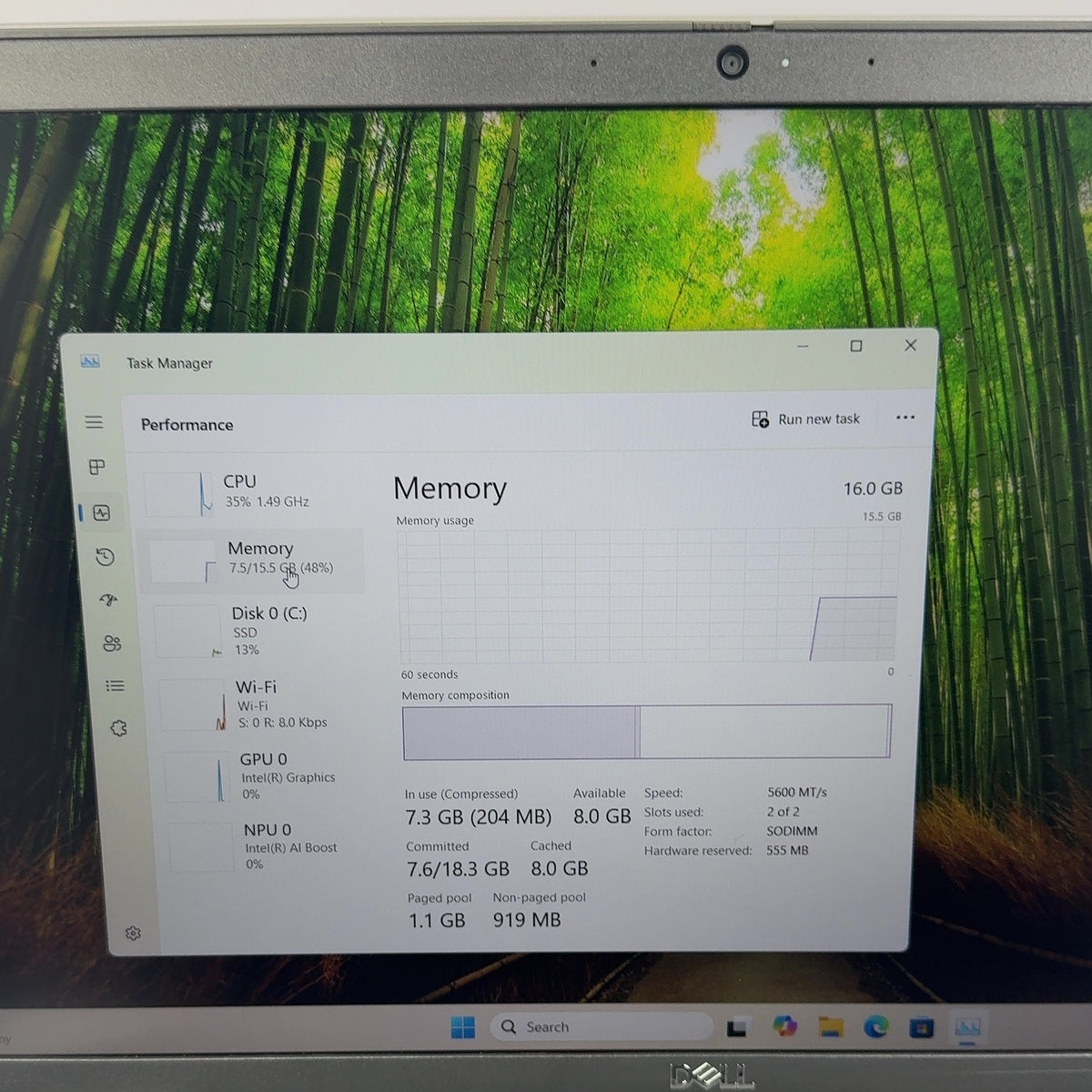Click the taskbar Search box

pyautogui.click(x=602, y=1027)
